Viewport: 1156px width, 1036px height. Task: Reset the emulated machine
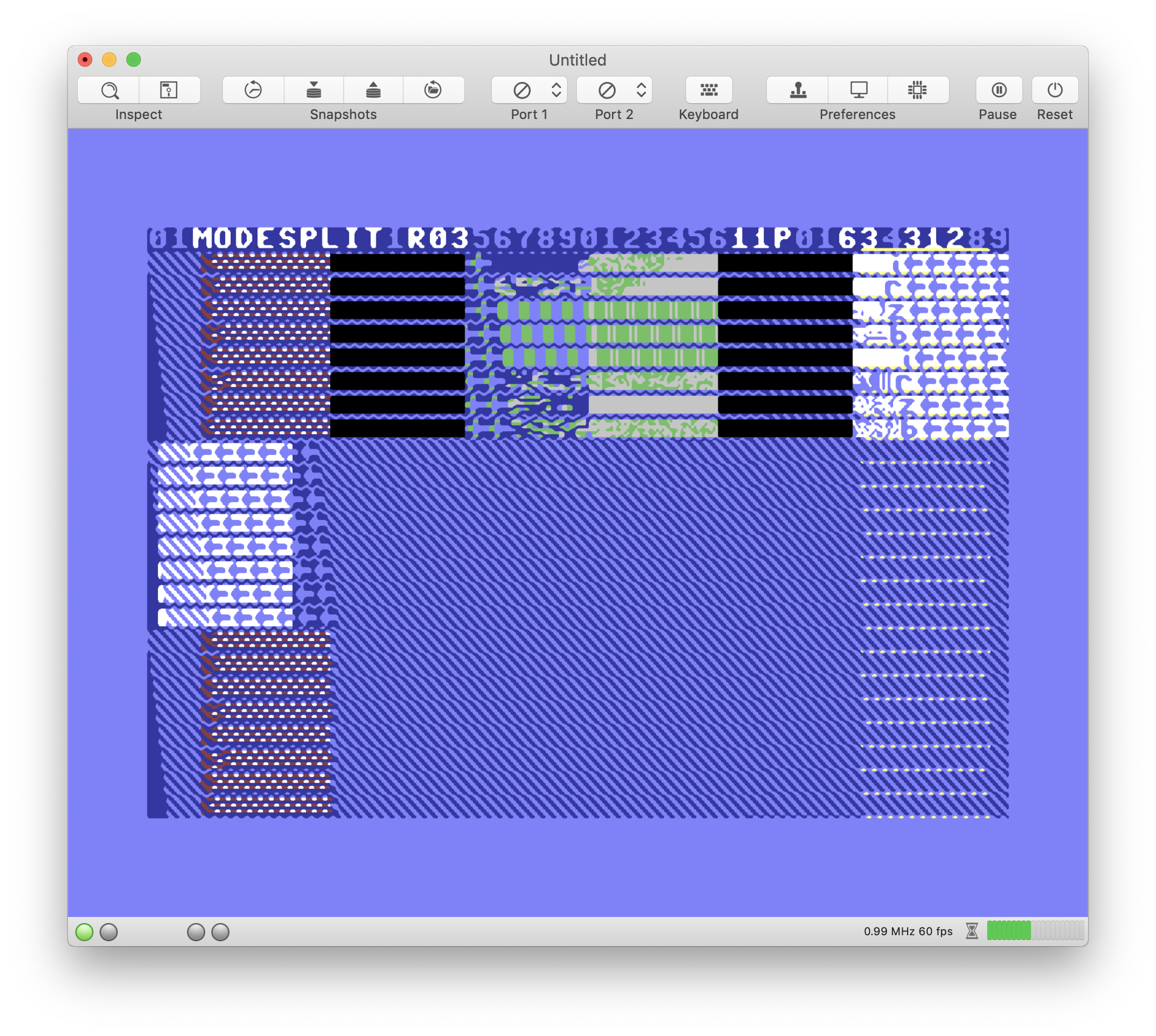[x=1055, y=90]
